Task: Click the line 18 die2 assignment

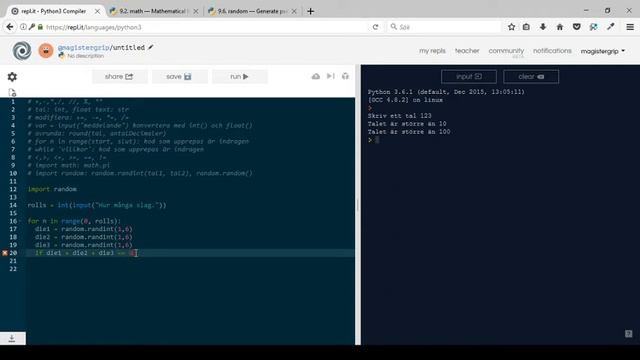Action: 84,237
